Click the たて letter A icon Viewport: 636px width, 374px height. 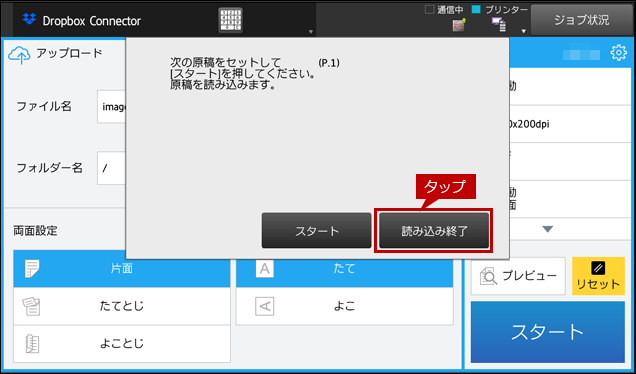pos(264,269)
